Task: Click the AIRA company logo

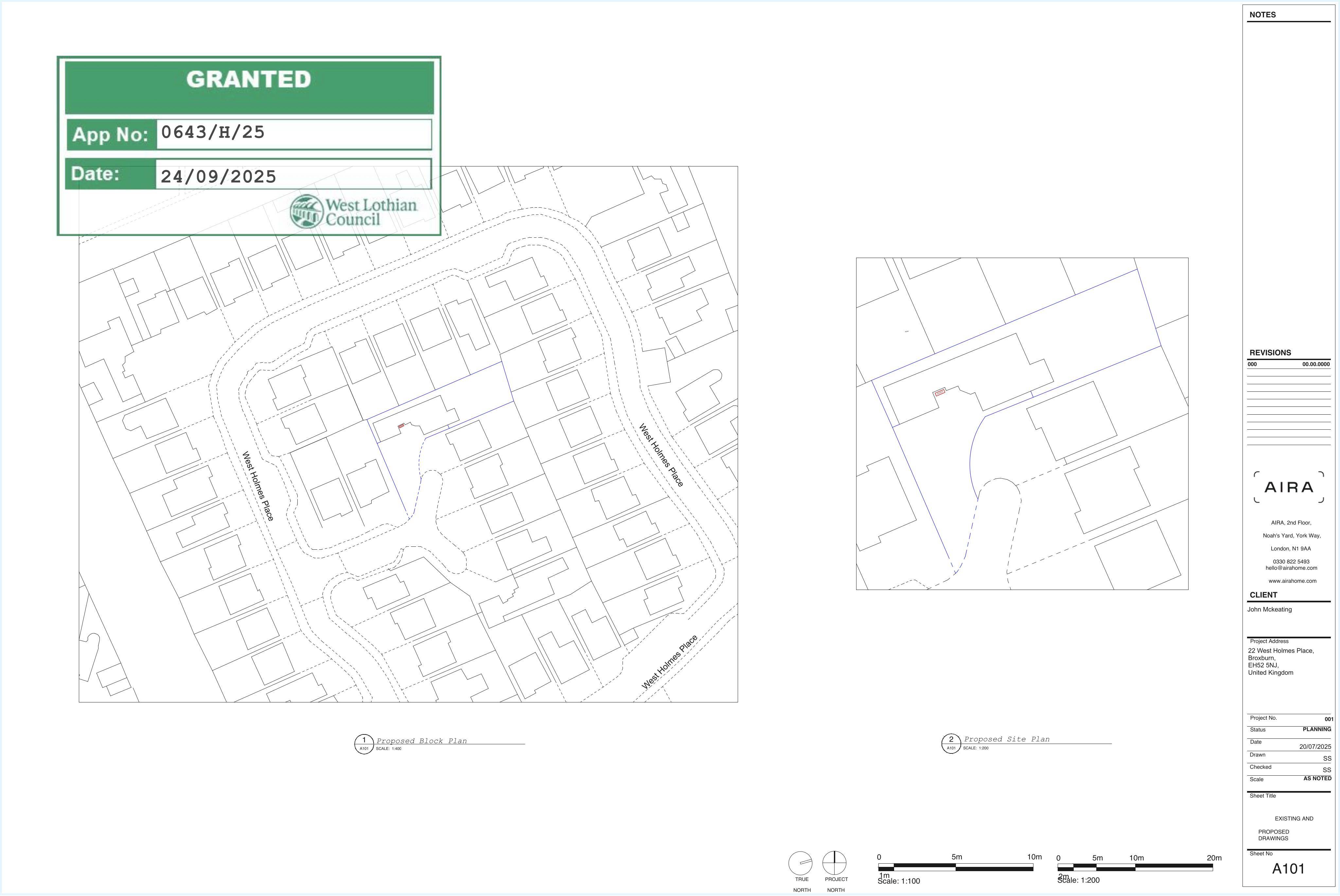Action: point(1289,487)
